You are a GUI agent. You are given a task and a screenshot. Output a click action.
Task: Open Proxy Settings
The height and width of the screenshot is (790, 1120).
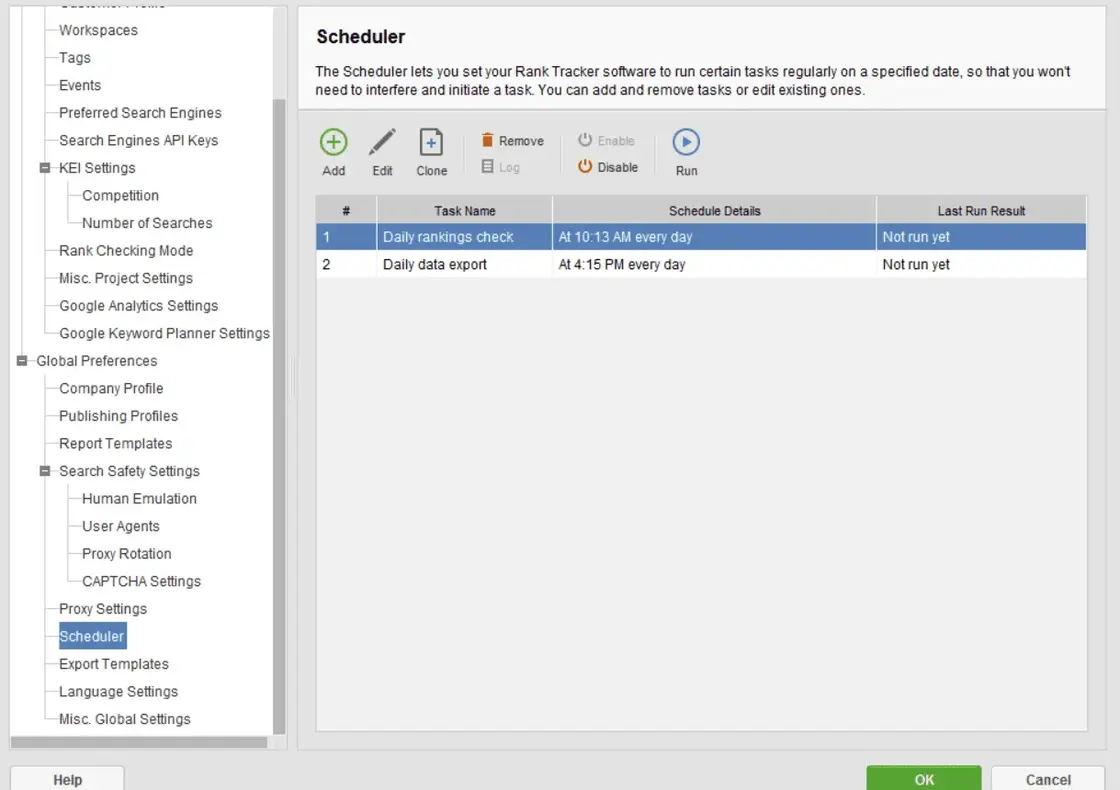click(x=103, y=609)
